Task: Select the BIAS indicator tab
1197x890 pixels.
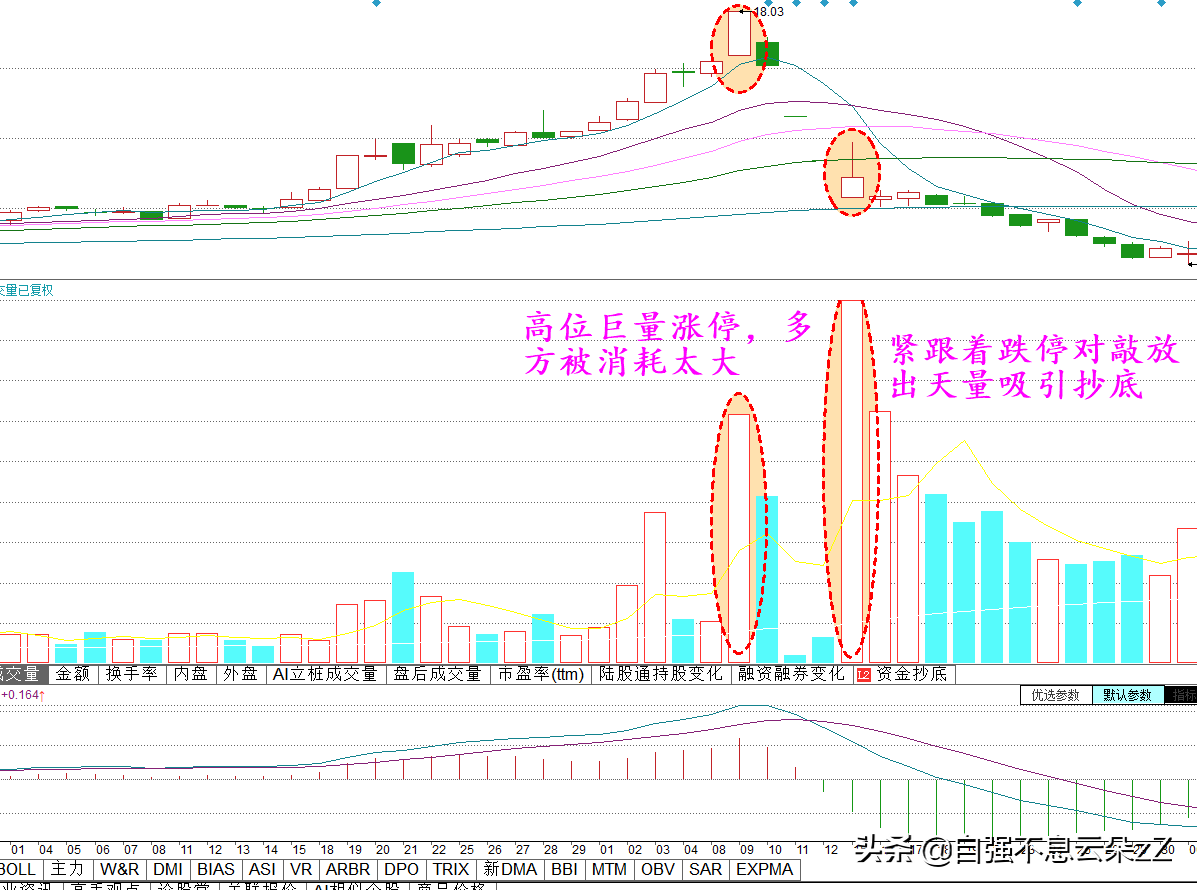Action: pos(216,869)
